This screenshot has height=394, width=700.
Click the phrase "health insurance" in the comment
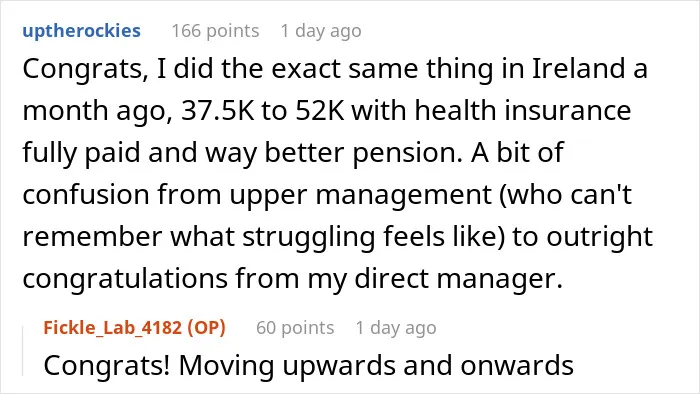coord(523,110)
